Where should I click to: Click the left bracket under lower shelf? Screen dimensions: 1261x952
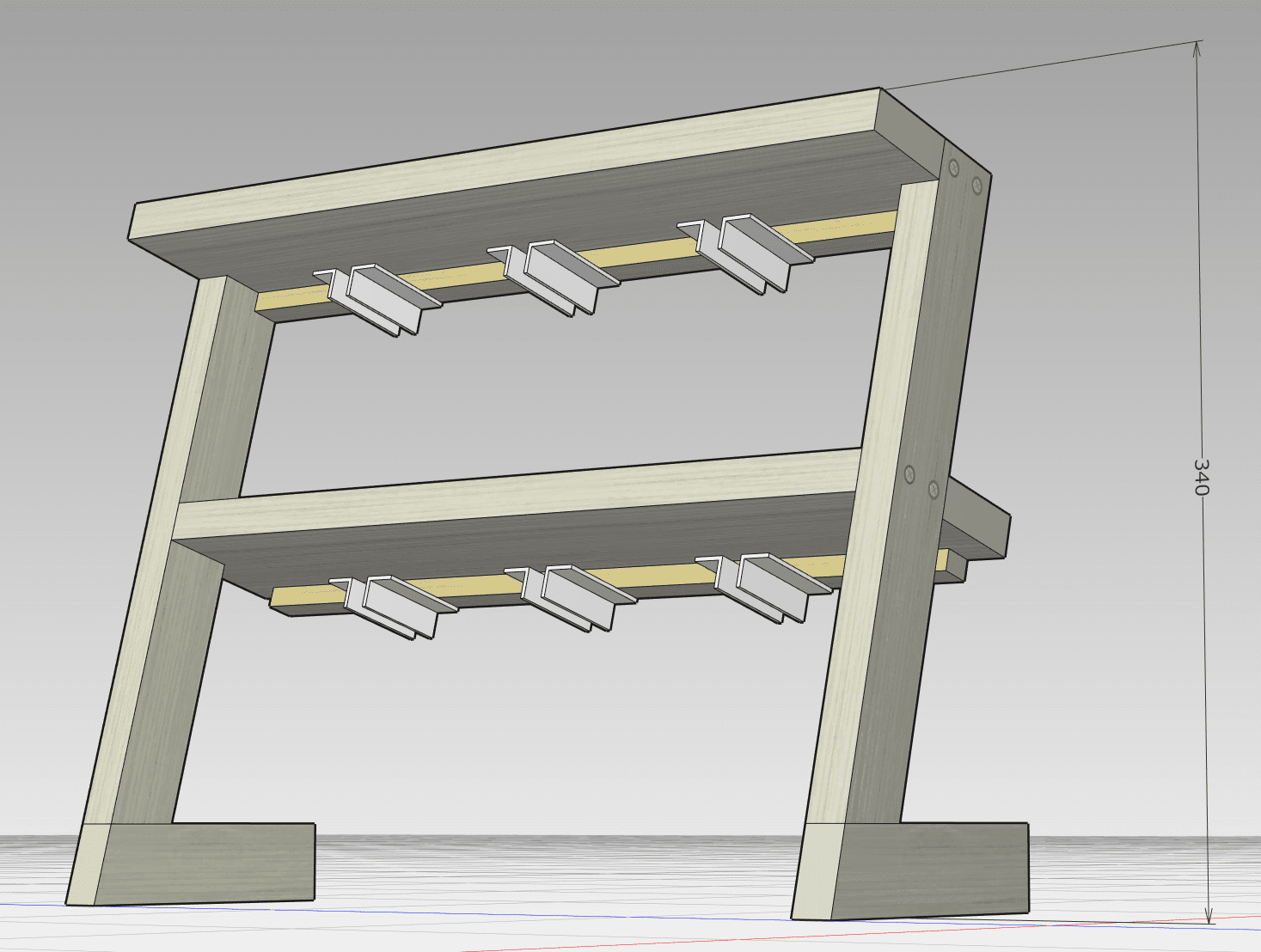click(x=394, y=607)
